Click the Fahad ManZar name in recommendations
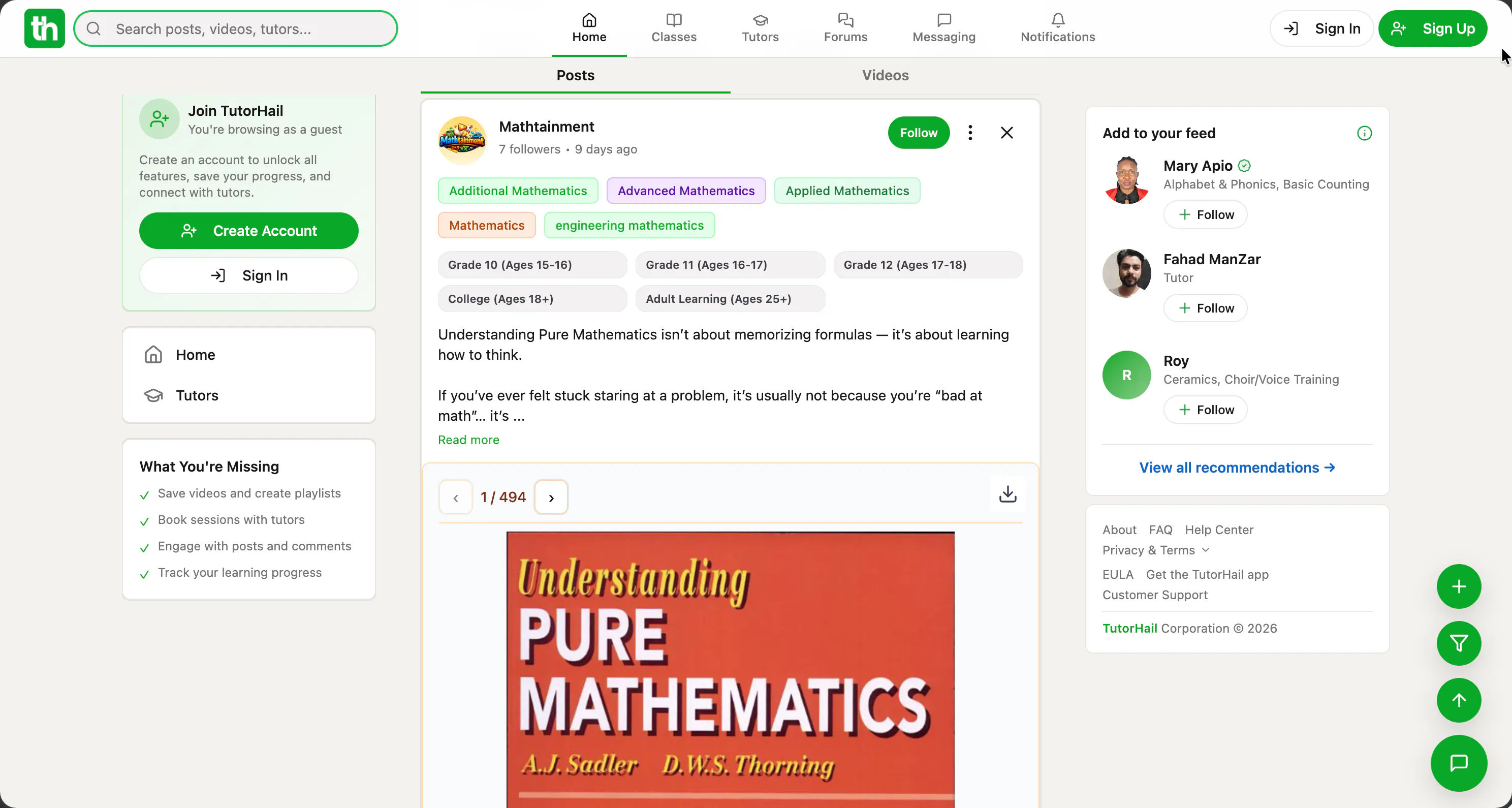Viewport: 1512px width, 808px height. [x=1212, y=259]
